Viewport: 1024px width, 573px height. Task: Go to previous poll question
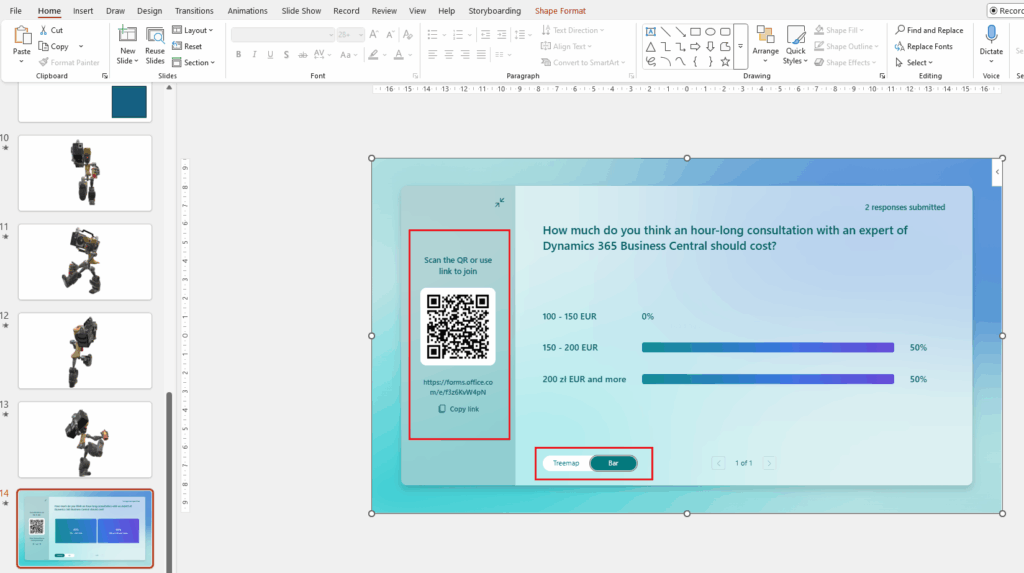click(718, 463)
